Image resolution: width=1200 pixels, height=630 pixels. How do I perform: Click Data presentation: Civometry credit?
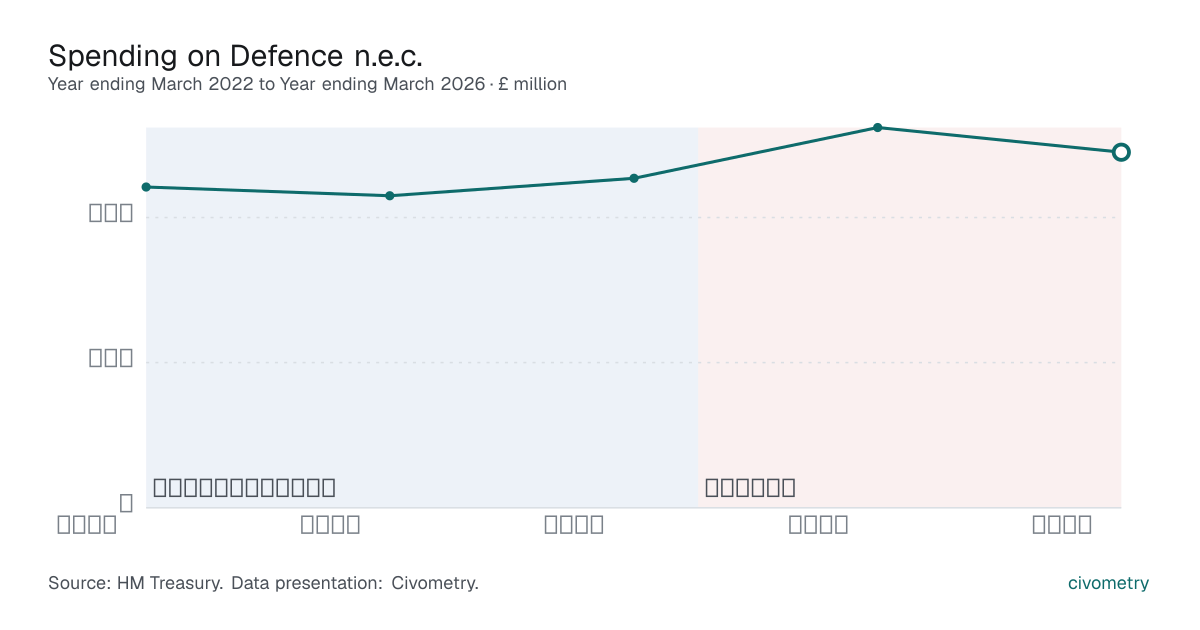(x=355, y=583)
